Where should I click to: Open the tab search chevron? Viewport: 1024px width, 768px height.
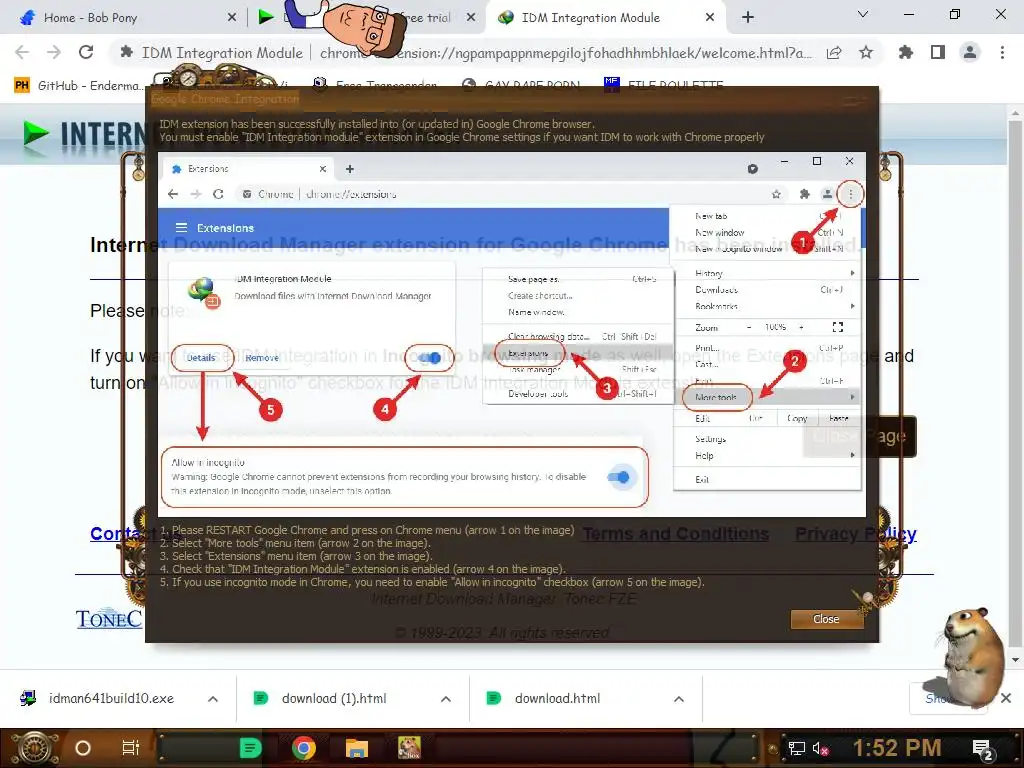point(863,14)
